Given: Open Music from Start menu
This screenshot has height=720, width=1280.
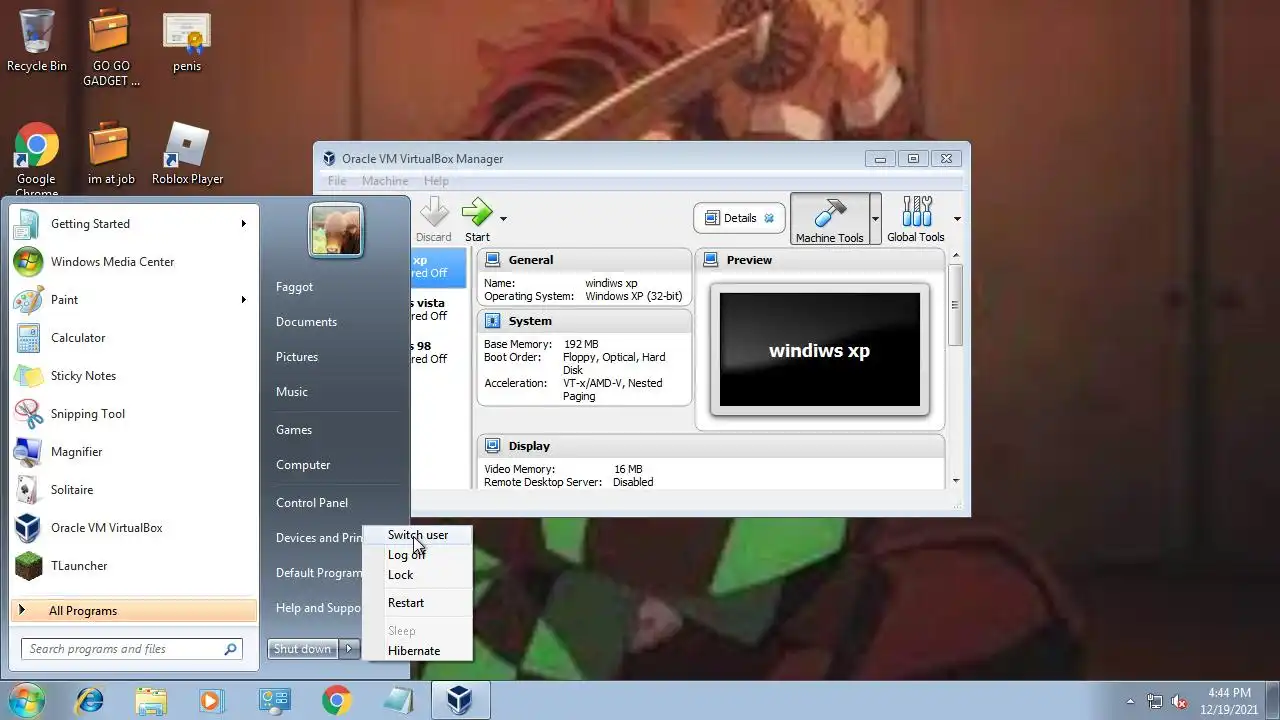Looking at the screenshot, I should (292, 392).
